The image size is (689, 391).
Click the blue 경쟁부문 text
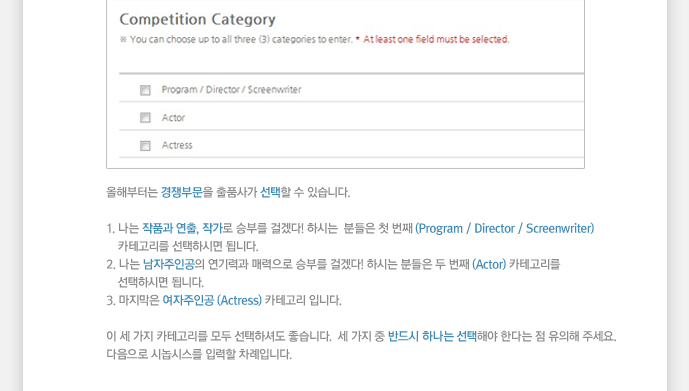pyautogui.click(x=181, y=192)
